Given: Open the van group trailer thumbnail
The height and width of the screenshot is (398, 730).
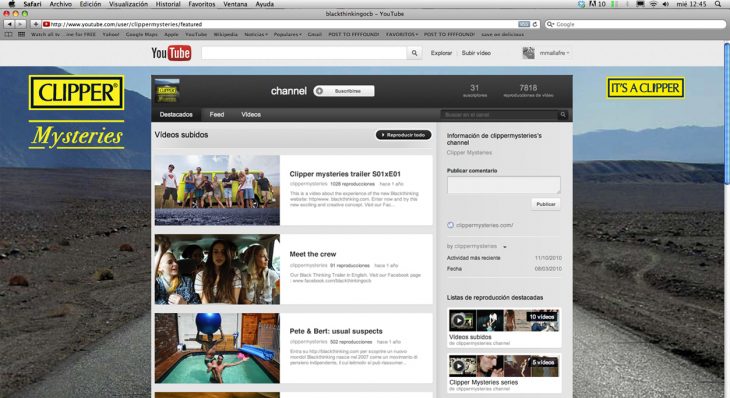Looking at the screenshot, I should (217, 190).
